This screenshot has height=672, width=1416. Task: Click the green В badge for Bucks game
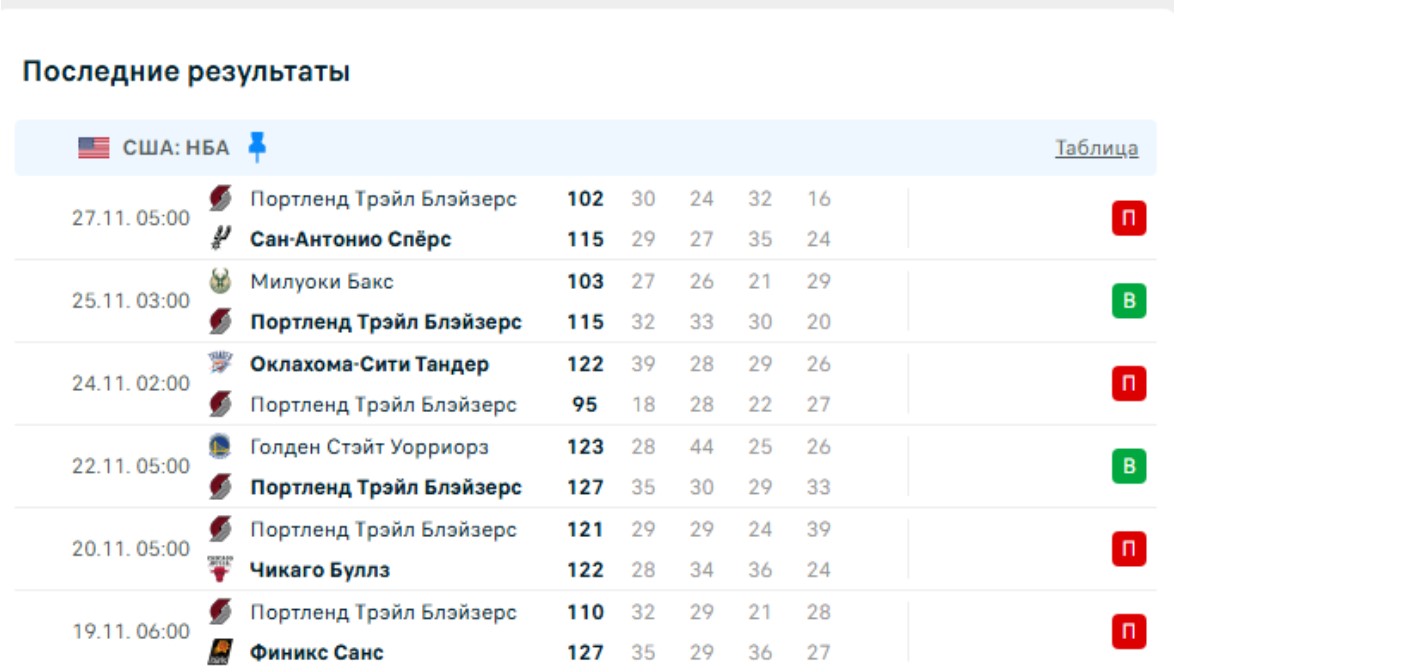(x=1128, y=301)
